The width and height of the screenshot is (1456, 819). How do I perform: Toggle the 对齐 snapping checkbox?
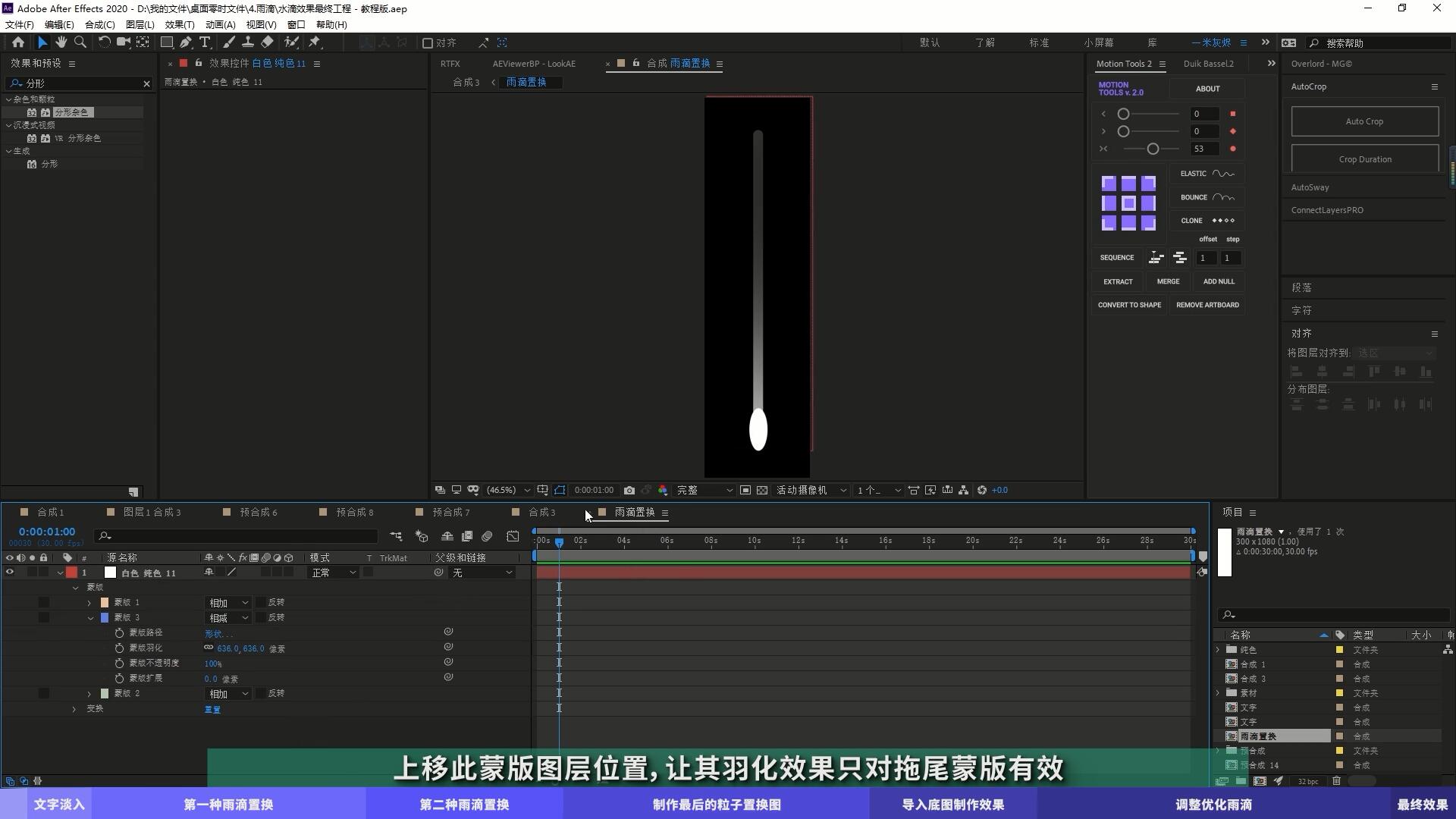tap(428, 43)
